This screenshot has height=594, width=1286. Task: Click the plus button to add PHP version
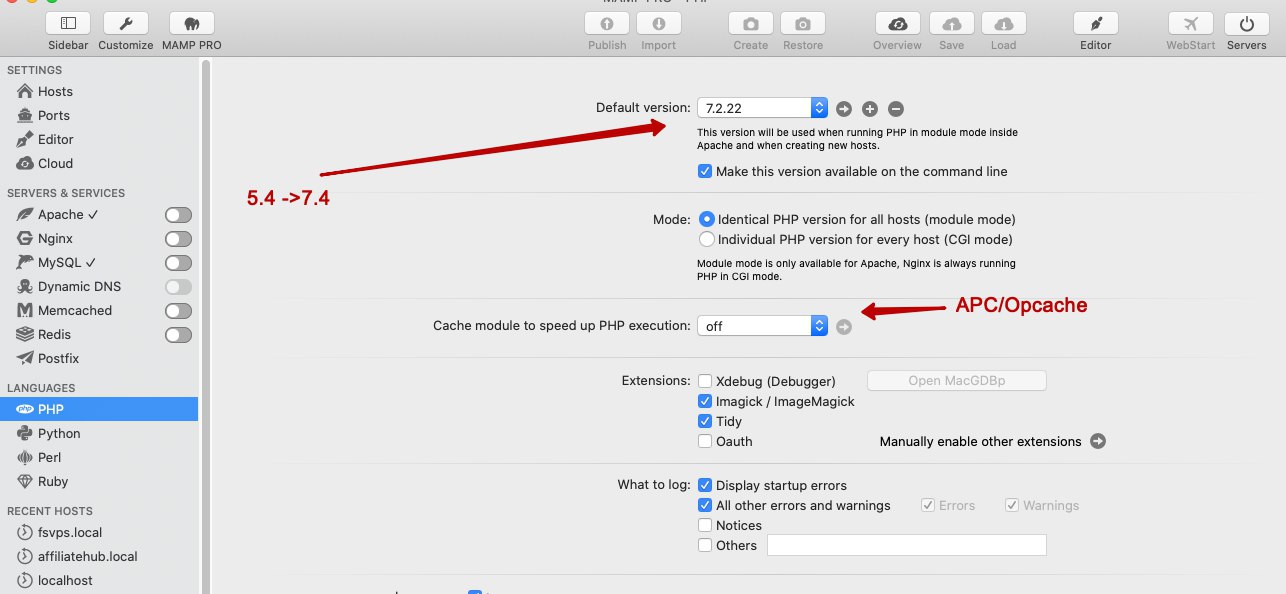click(870, 108)
